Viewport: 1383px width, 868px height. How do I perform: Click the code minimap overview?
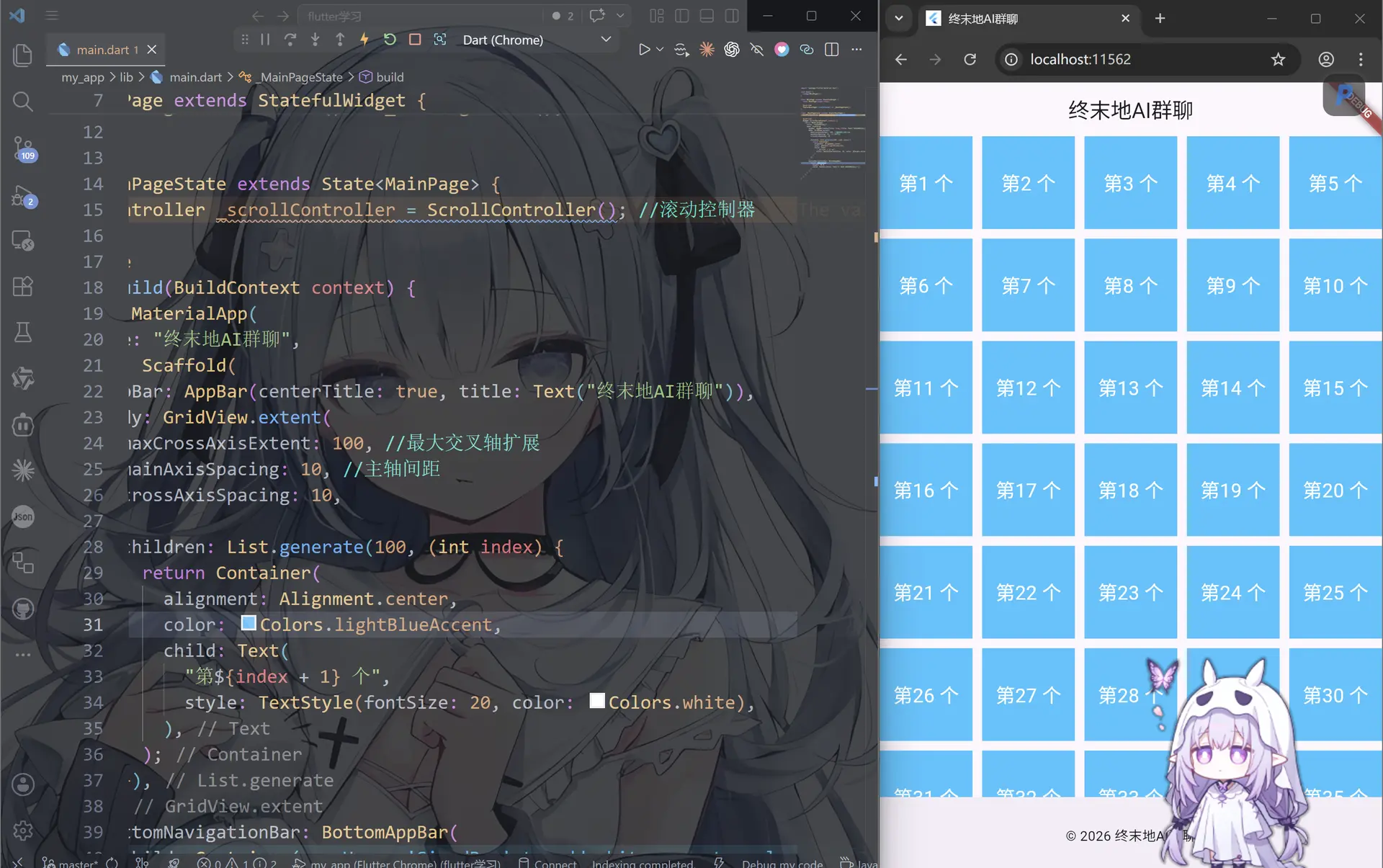point(833,128)
